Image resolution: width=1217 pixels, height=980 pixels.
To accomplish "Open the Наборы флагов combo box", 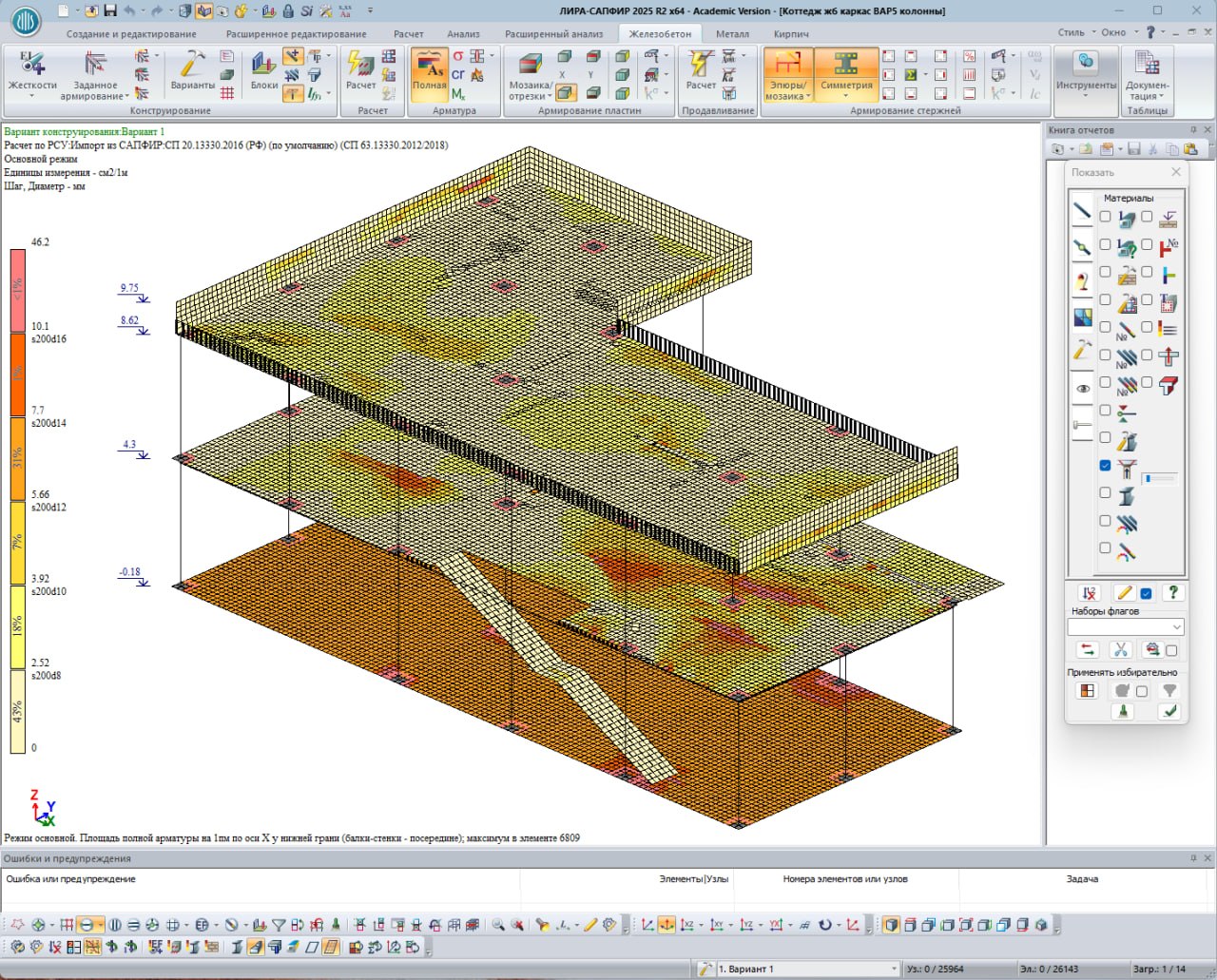I will (1177, 627).
